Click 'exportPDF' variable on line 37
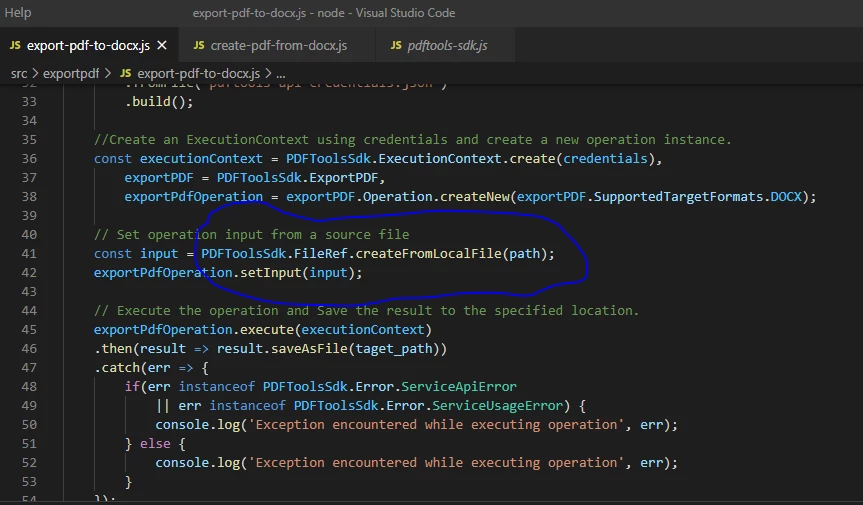This screenshot has width=863, height=505. 159,178
